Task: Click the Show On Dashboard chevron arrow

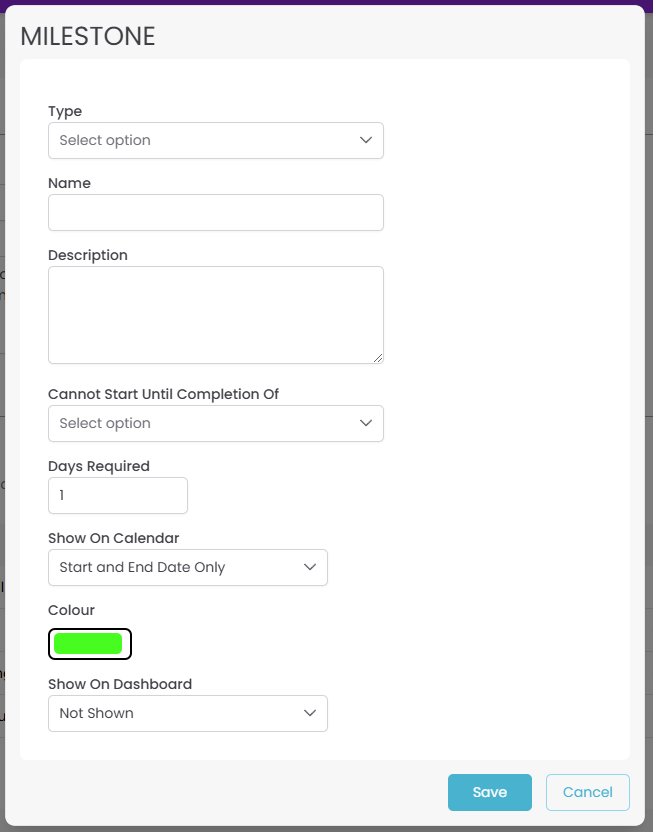Action: [310, 713]
